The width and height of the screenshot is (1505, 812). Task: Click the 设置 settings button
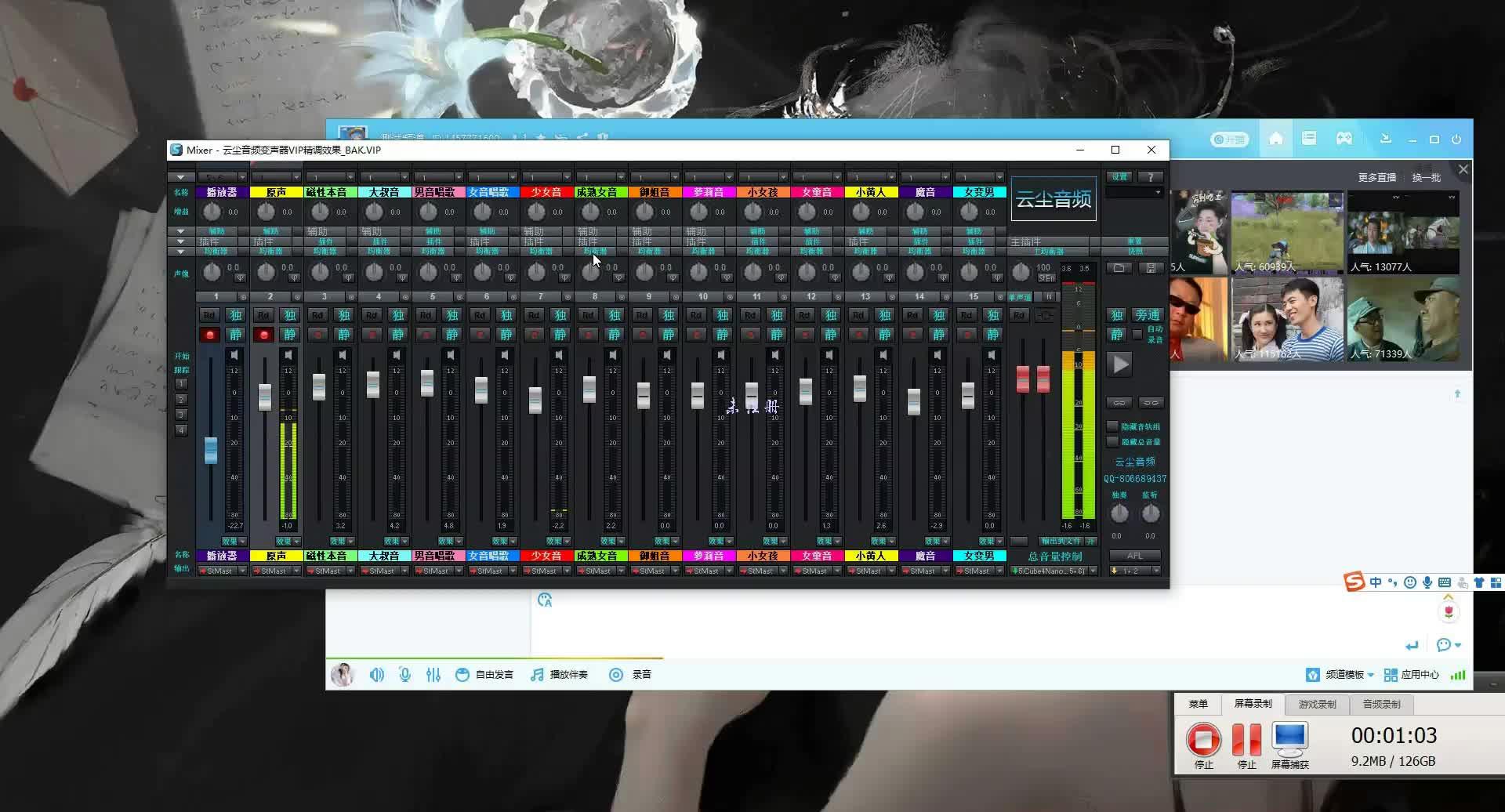[1119, 176]
